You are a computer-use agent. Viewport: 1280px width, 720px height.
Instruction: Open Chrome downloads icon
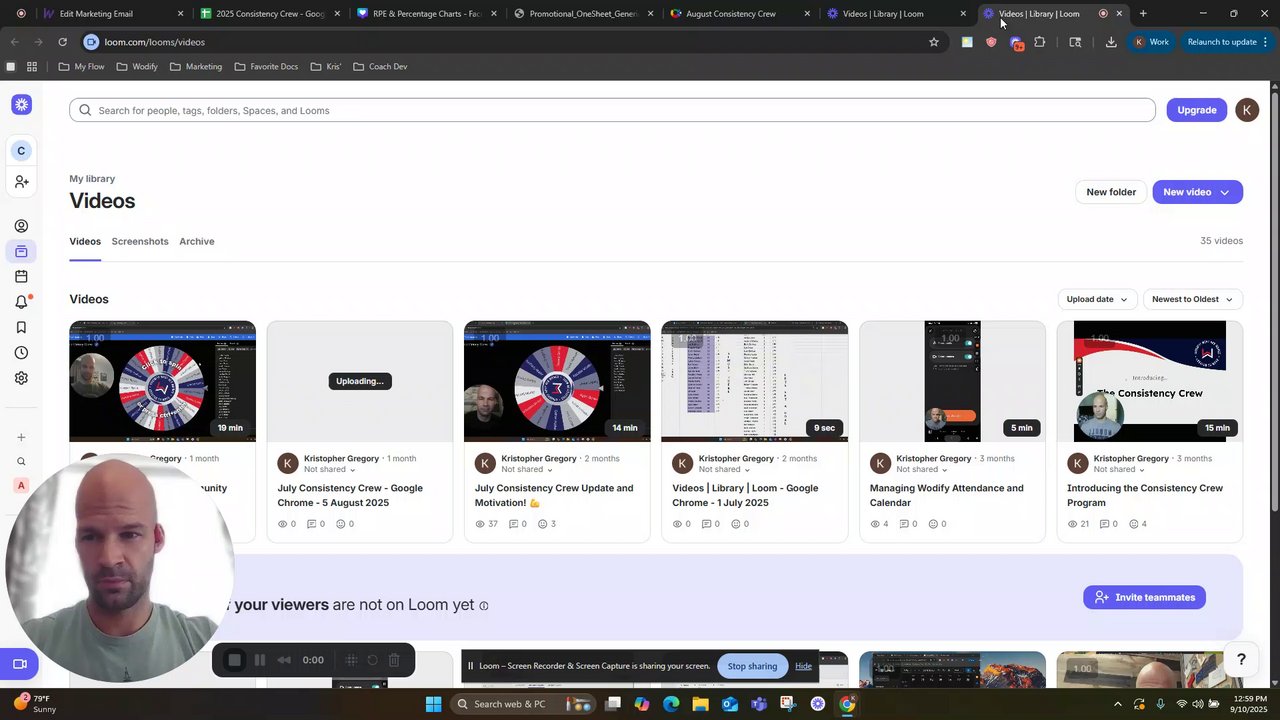tap(1111, 42)
